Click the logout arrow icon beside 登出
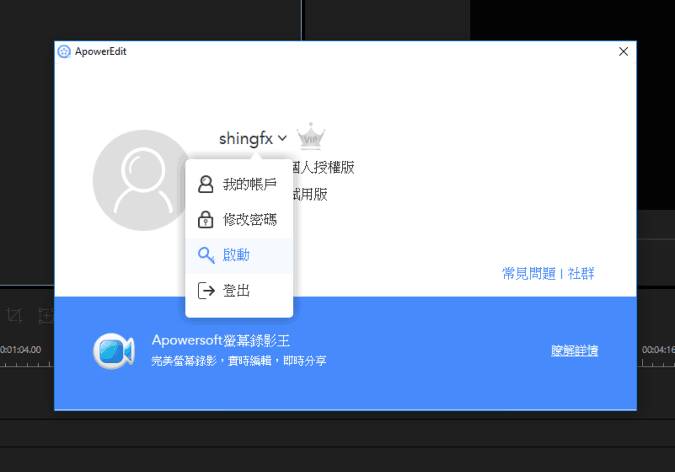This screenshot has height=472, width=675. 206,290
